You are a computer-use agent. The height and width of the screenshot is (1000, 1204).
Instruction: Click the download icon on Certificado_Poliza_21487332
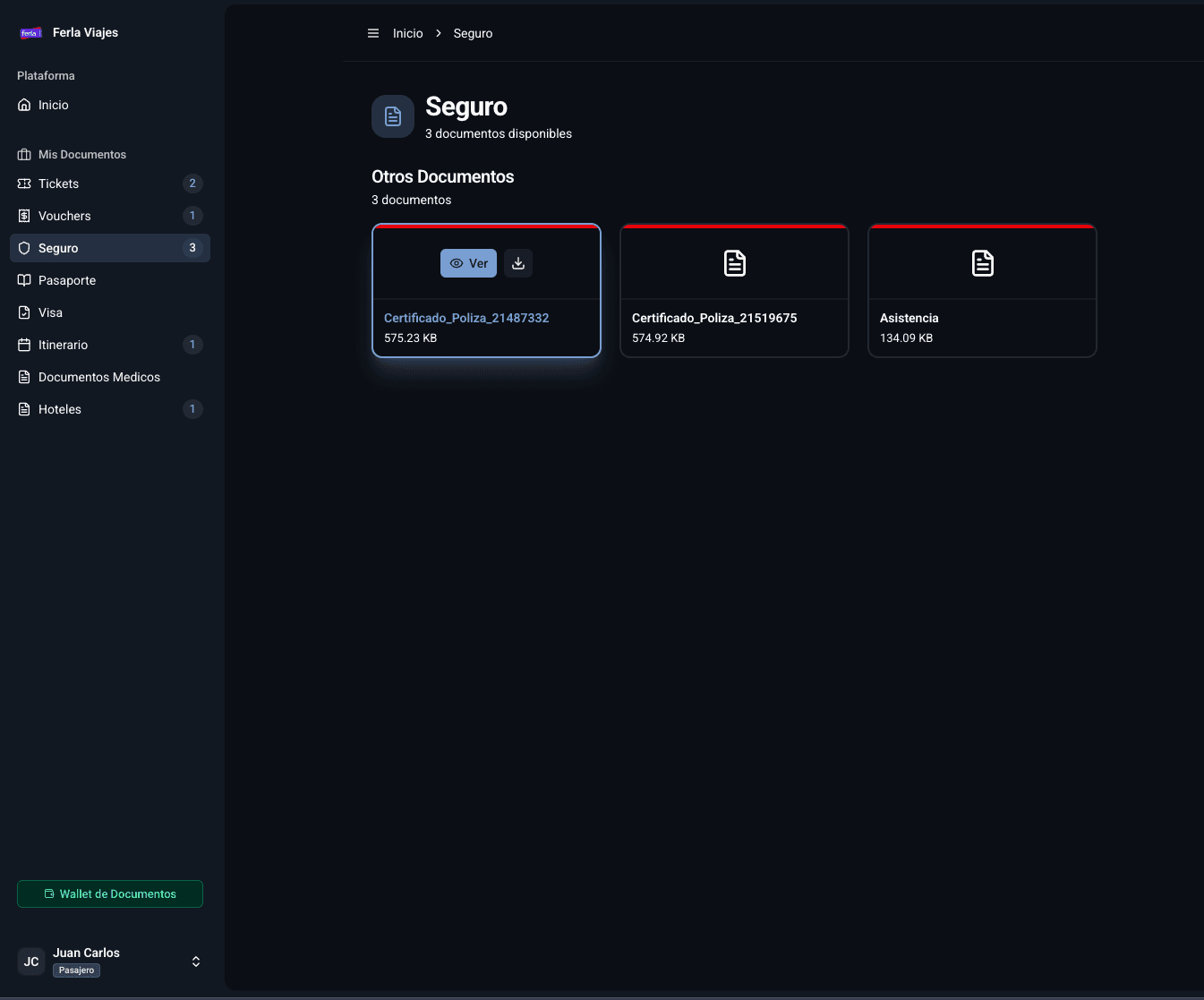click(518, 263)
